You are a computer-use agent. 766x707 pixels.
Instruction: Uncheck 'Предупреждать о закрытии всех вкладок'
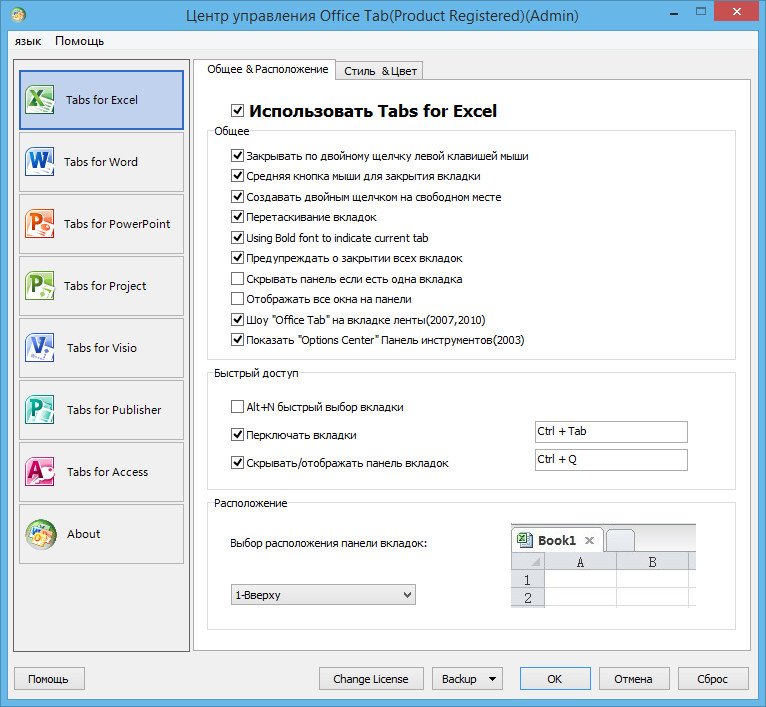coord(237,258)
